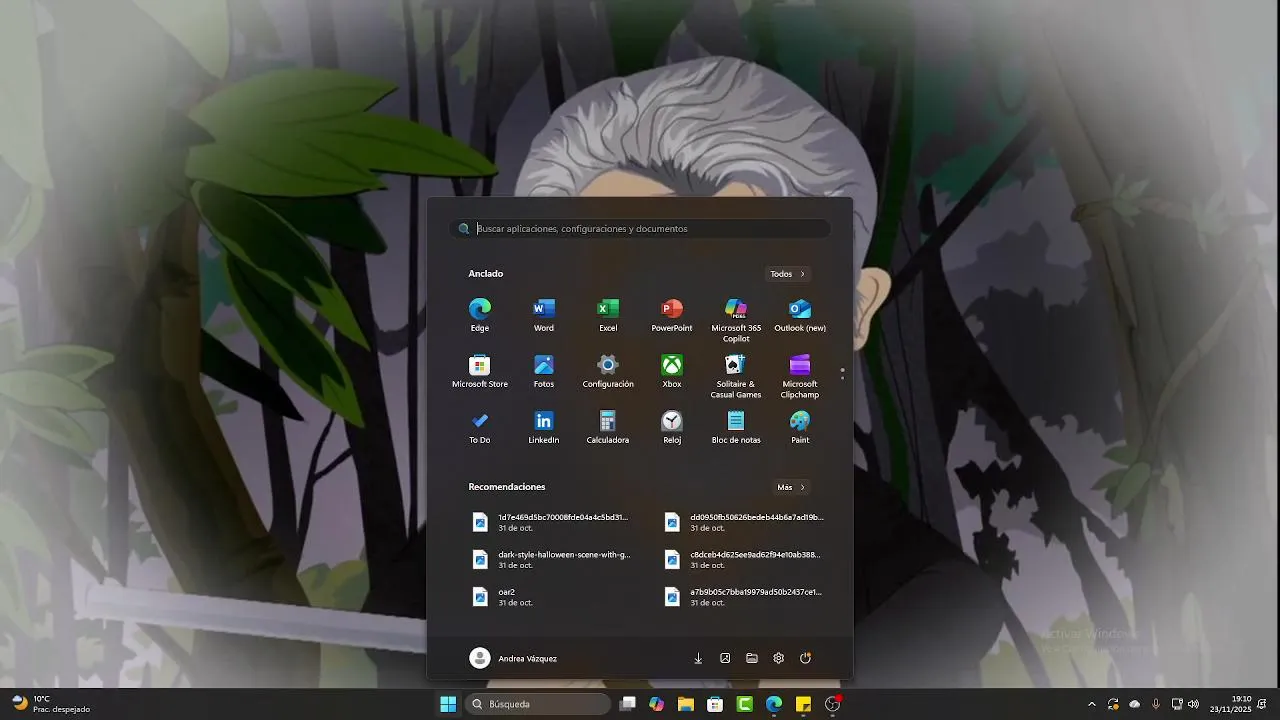Open recommended file starting with dd0950fb

[743, 522]
